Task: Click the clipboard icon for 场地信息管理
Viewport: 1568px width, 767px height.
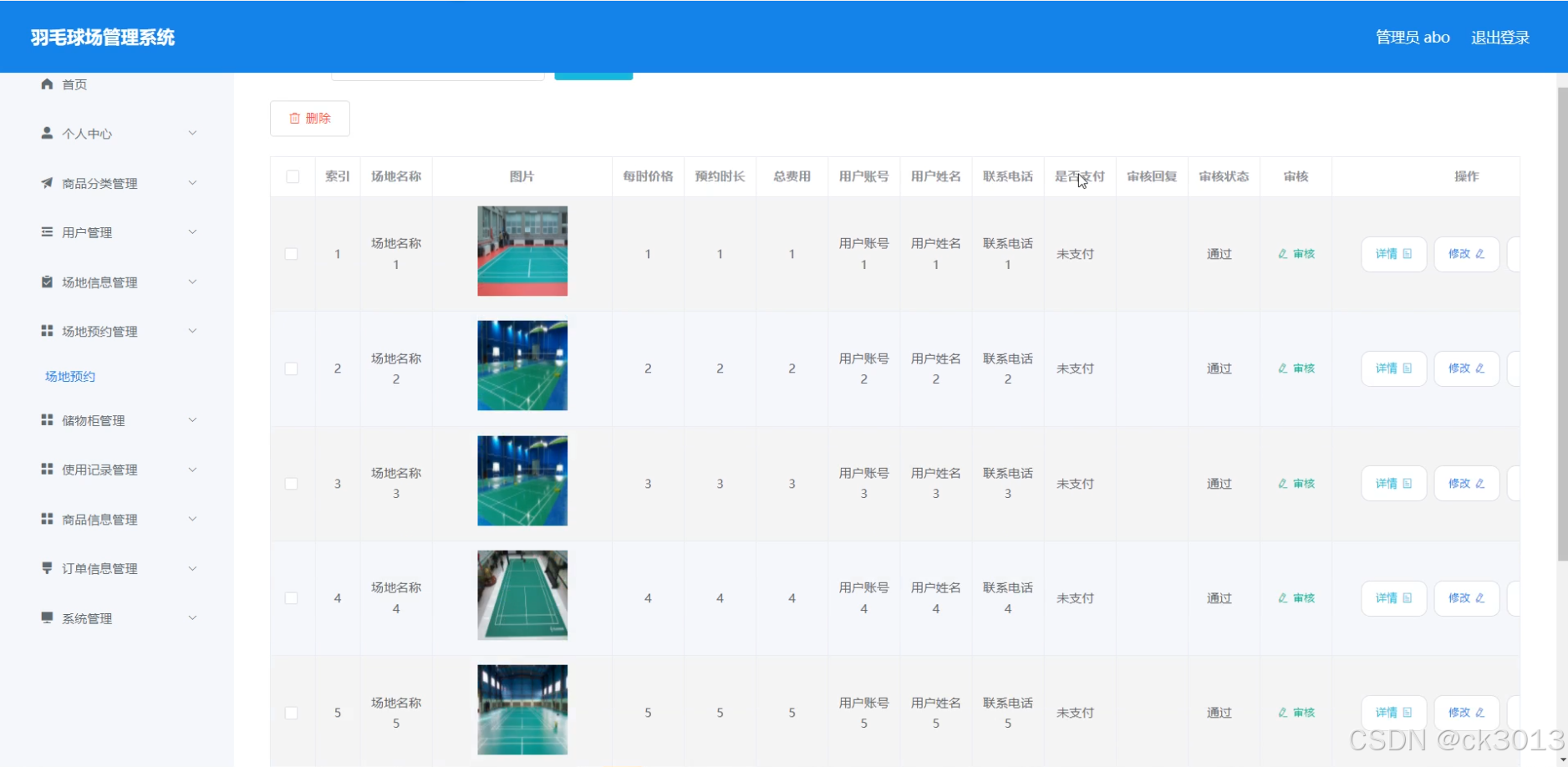Action: pyautogui.click(x=47, y=282)
